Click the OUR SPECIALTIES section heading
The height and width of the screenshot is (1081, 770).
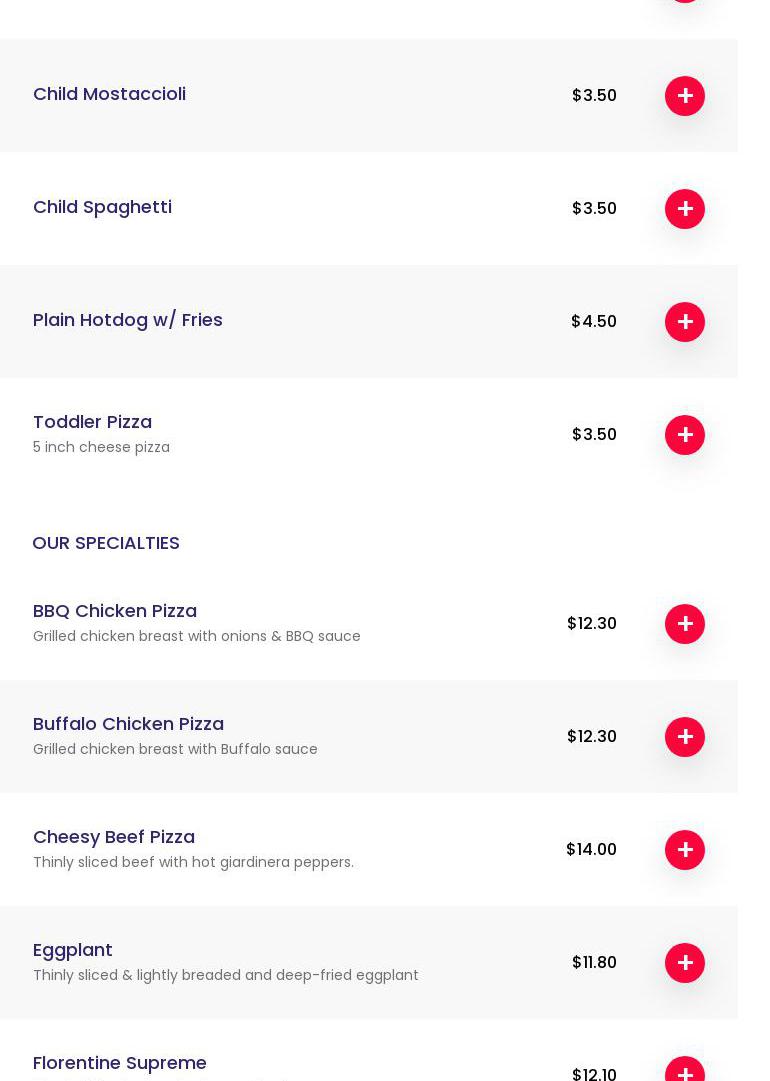(106, 543)
